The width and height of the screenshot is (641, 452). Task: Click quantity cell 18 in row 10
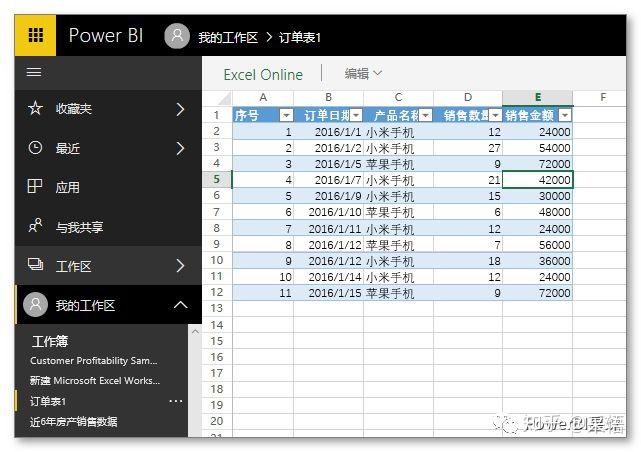(x=468, y=261)
